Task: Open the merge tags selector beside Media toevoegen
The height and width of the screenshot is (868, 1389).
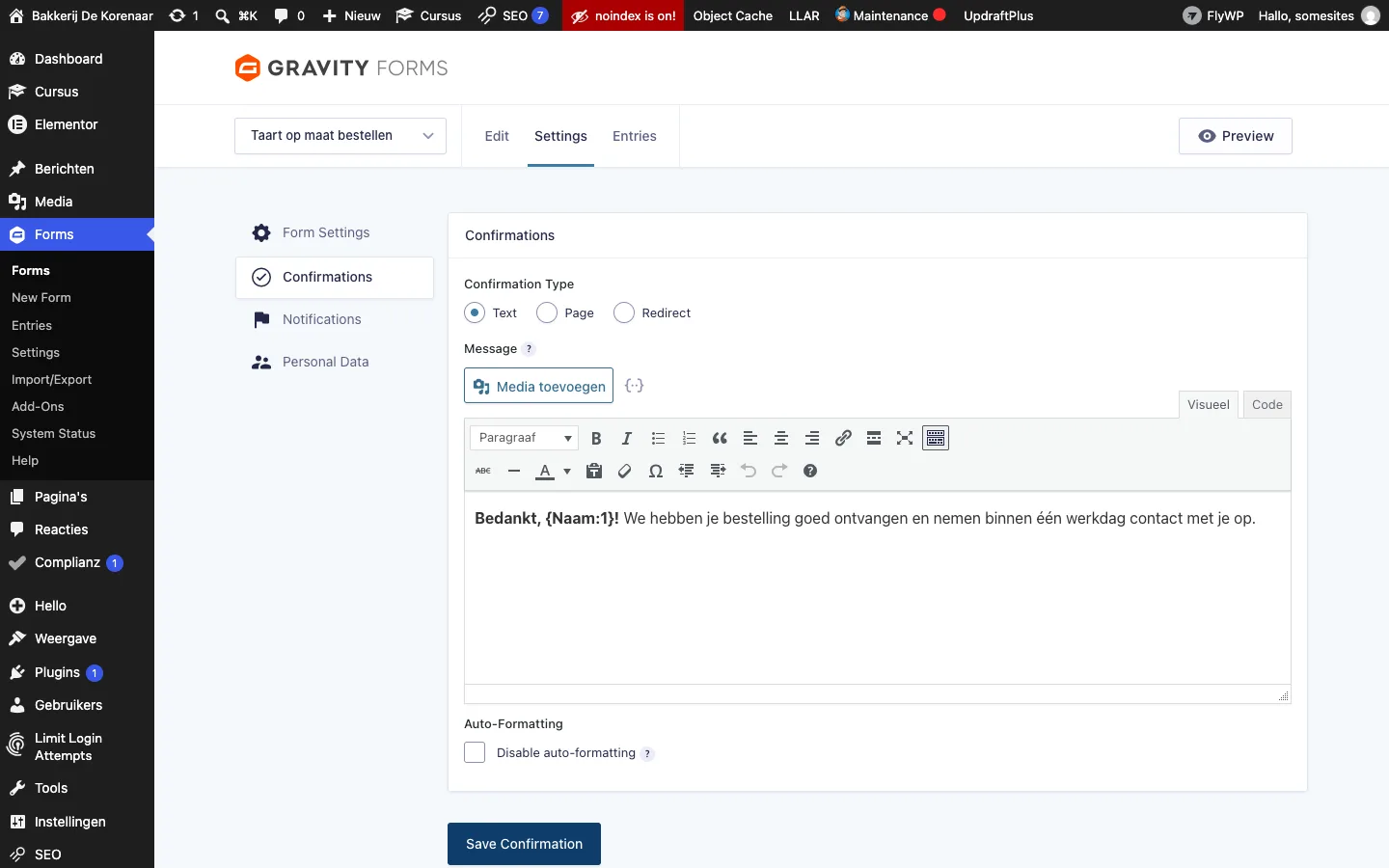Action: [x=634, y=386]
